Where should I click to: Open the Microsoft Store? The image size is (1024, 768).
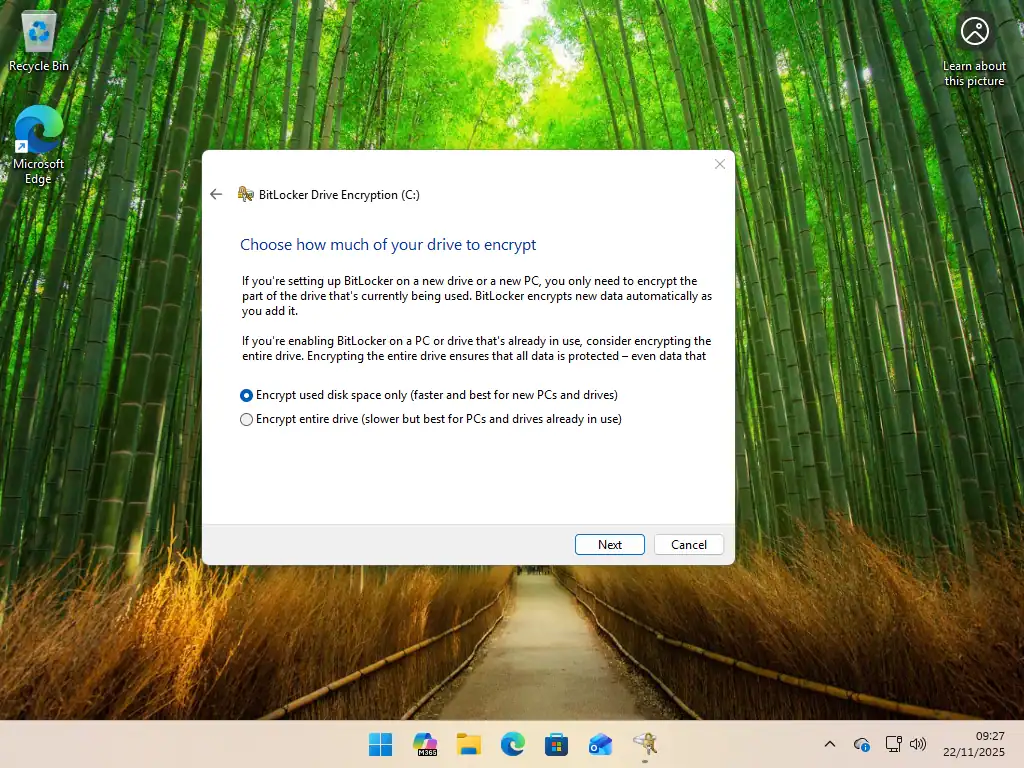(x=556, y=744)
